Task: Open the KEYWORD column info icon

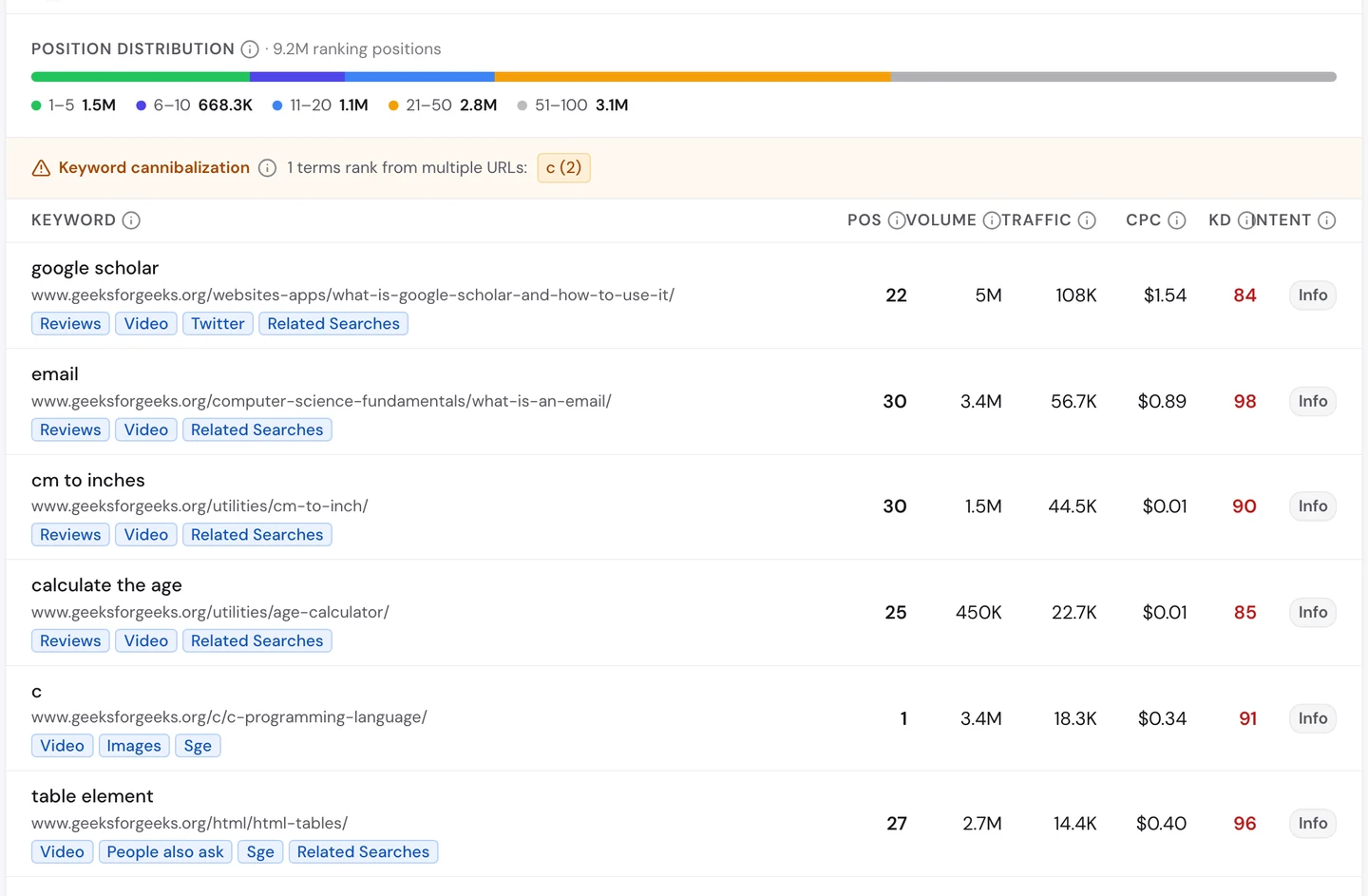Action: (x=132, y=220)
